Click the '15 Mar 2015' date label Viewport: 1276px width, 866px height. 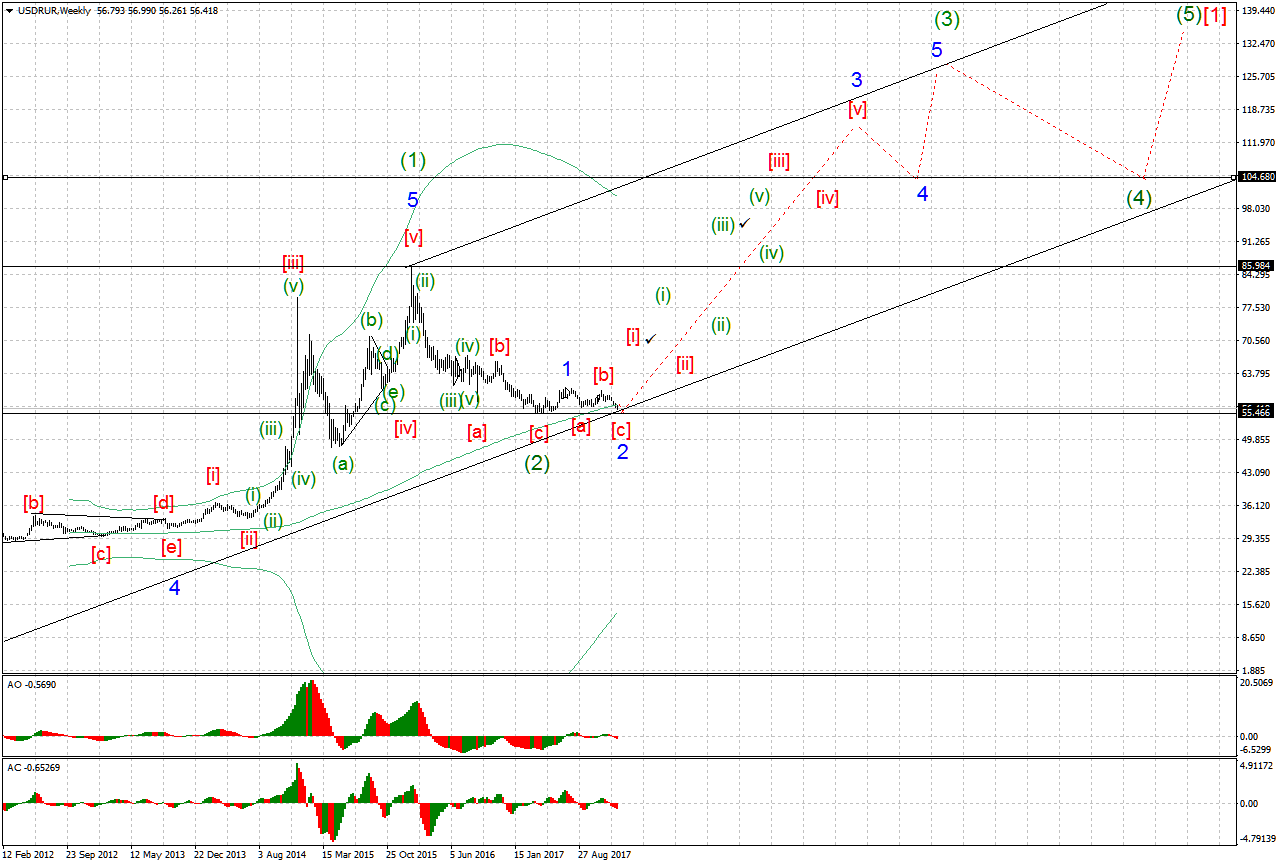point(348,855)
